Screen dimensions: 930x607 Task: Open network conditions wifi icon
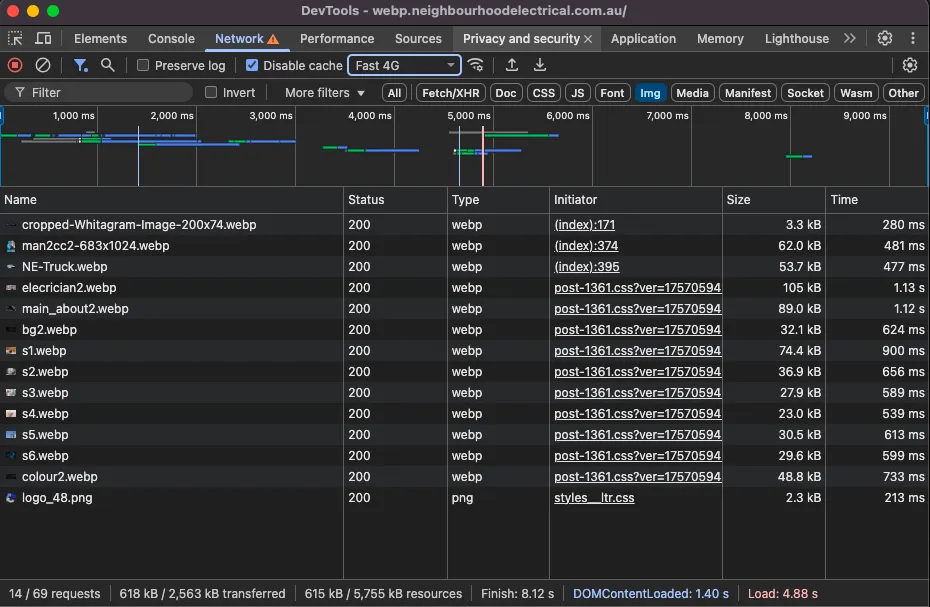pyautogui.click(x=476, y=65)
